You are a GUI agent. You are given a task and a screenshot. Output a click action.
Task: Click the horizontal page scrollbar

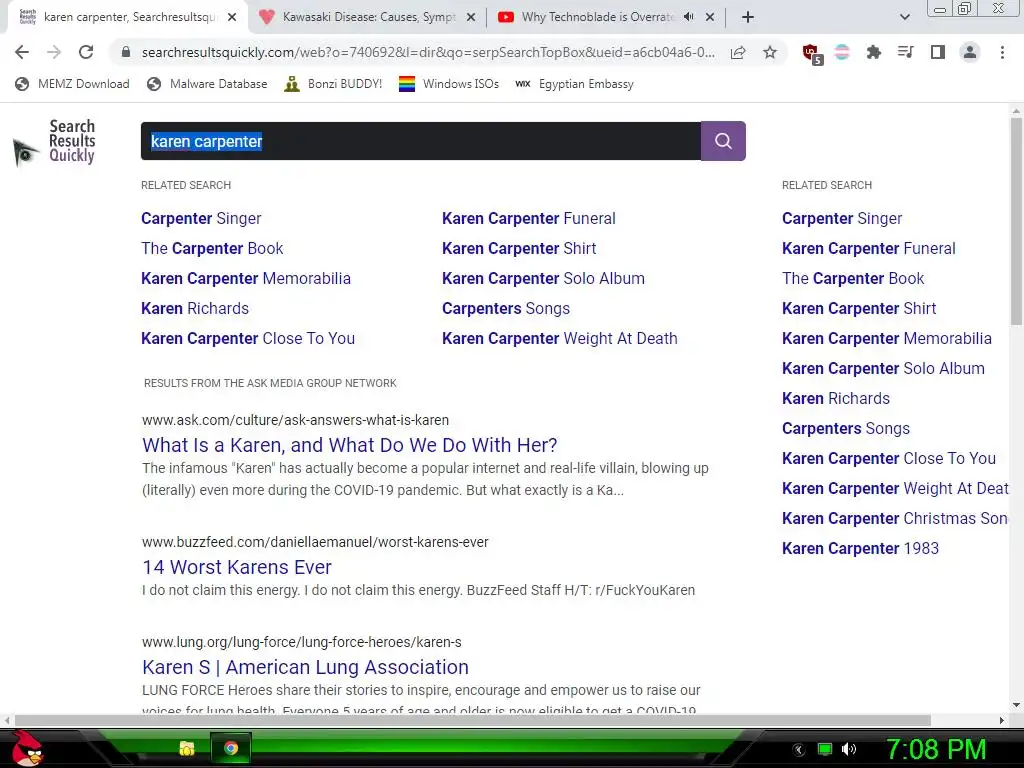pos(473,720)
